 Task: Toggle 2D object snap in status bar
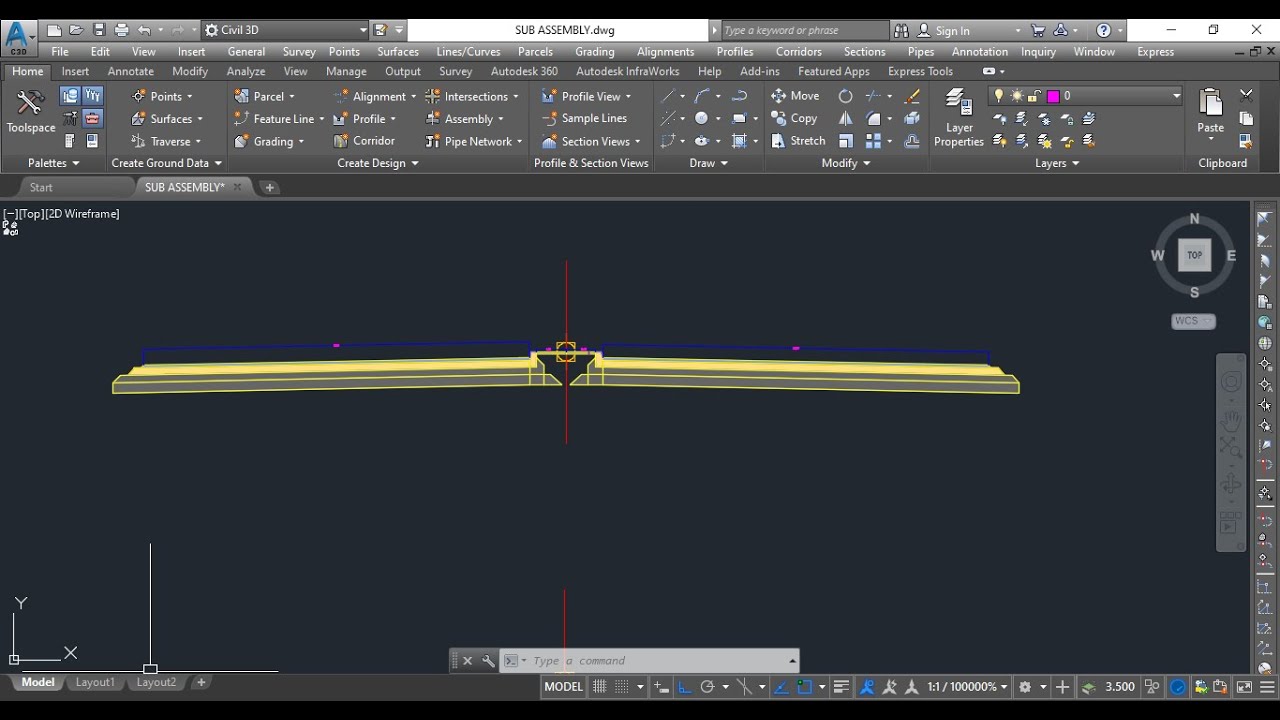tap(804, 687)
